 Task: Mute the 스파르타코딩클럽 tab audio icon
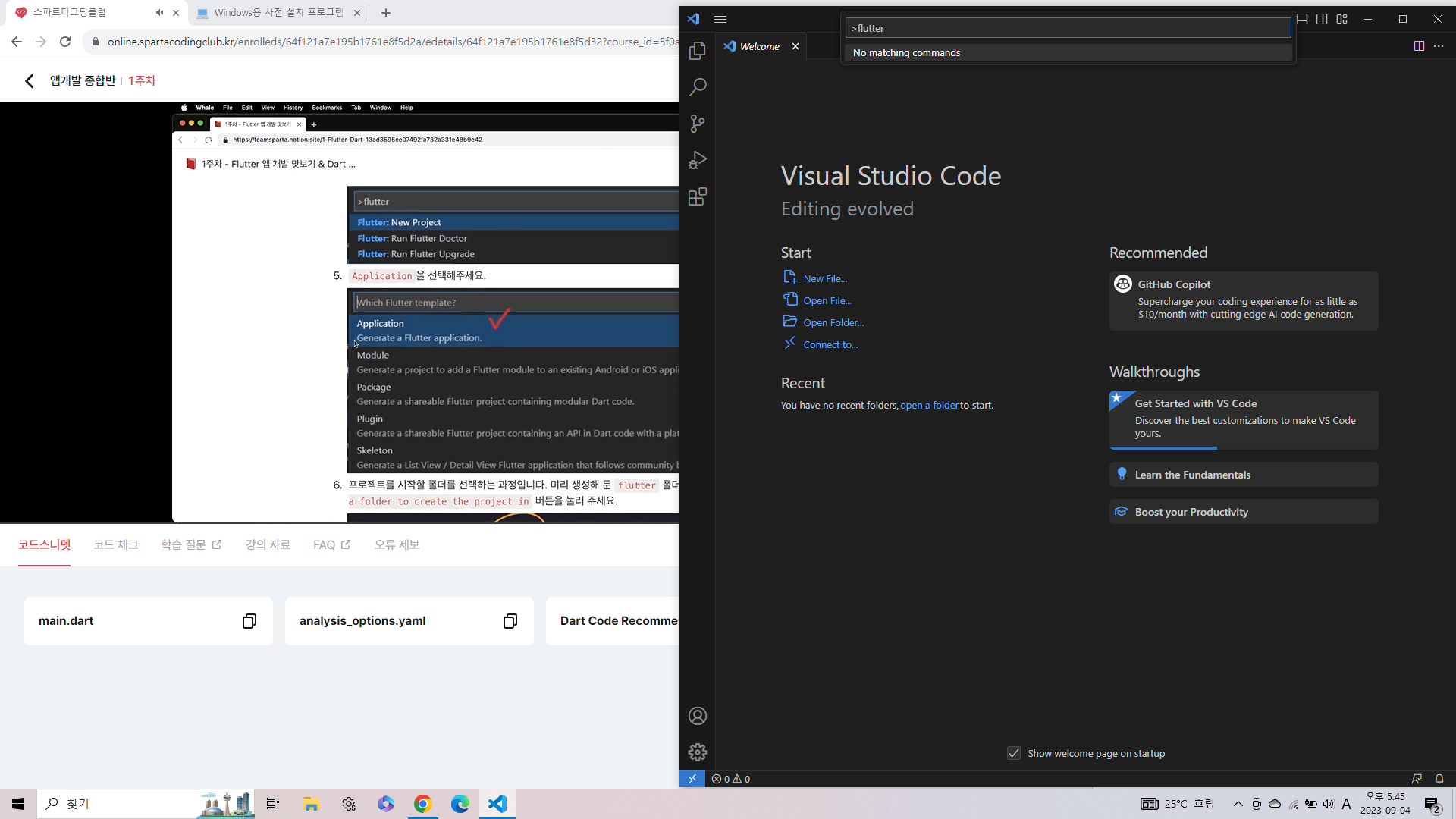pyautogui.click(x=159, y=13)
